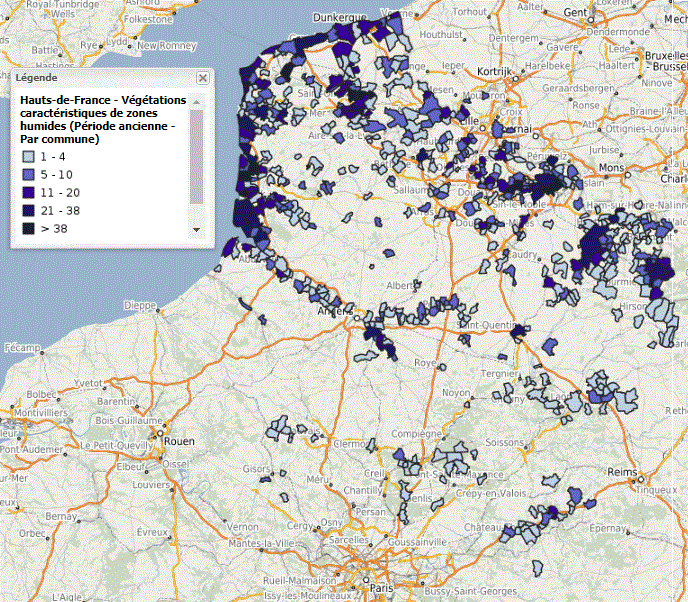The height and width of the screenshot is (602, 688).
Task: Select the 11 - 20 legend color swatch
Action: [x=30, y=192]
